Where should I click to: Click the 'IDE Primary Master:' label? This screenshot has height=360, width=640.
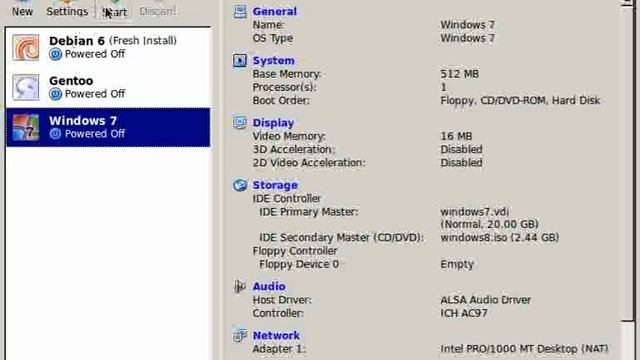tap(309, 212)
